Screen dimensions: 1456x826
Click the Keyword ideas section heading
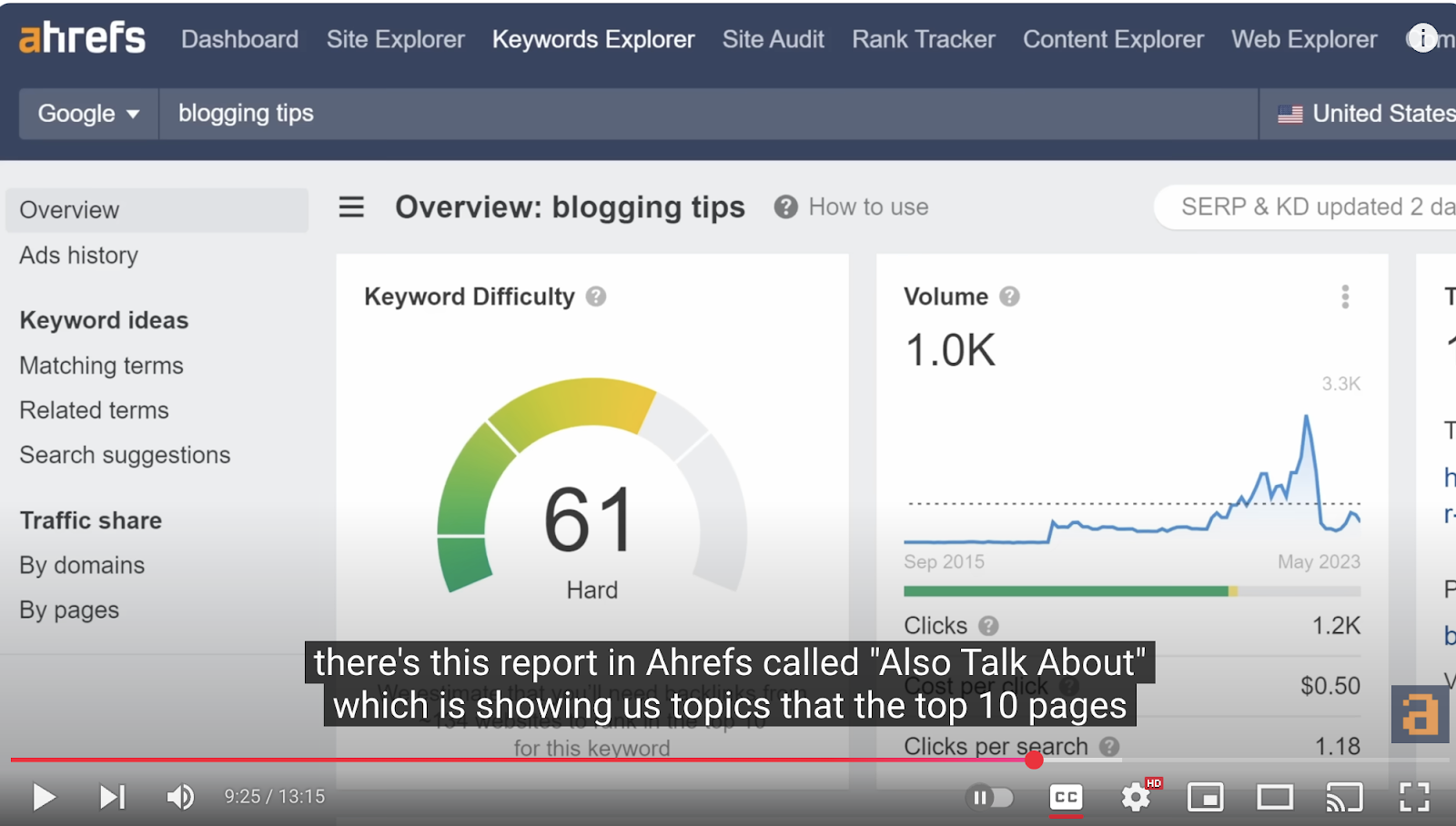pos(104,320)
